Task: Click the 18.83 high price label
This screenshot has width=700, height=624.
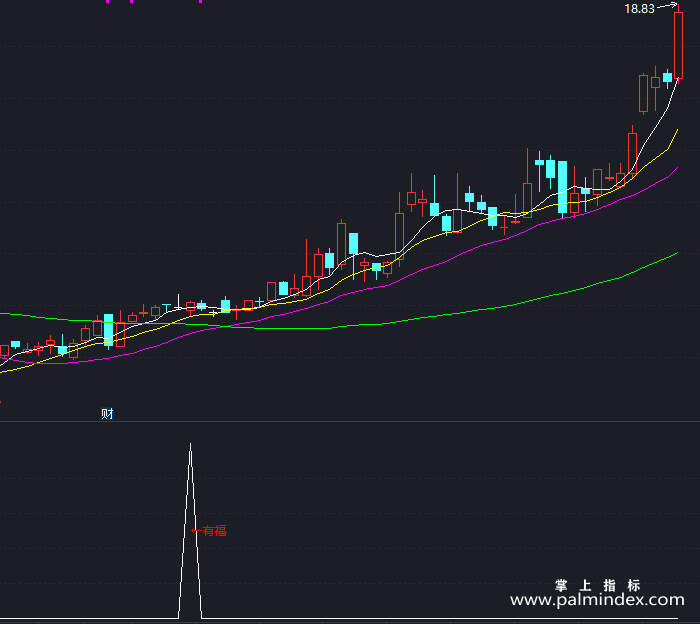Action: (x=639, y=9)
